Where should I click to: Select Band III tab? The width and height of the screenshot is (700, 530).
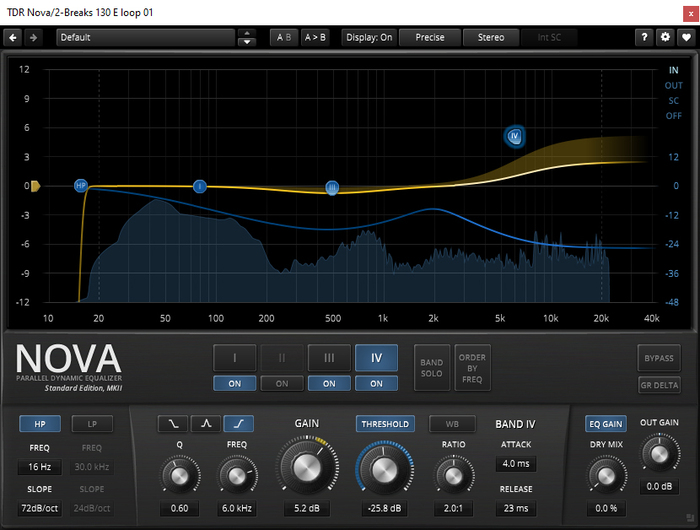pyautogui.click(x=328, y=358)
